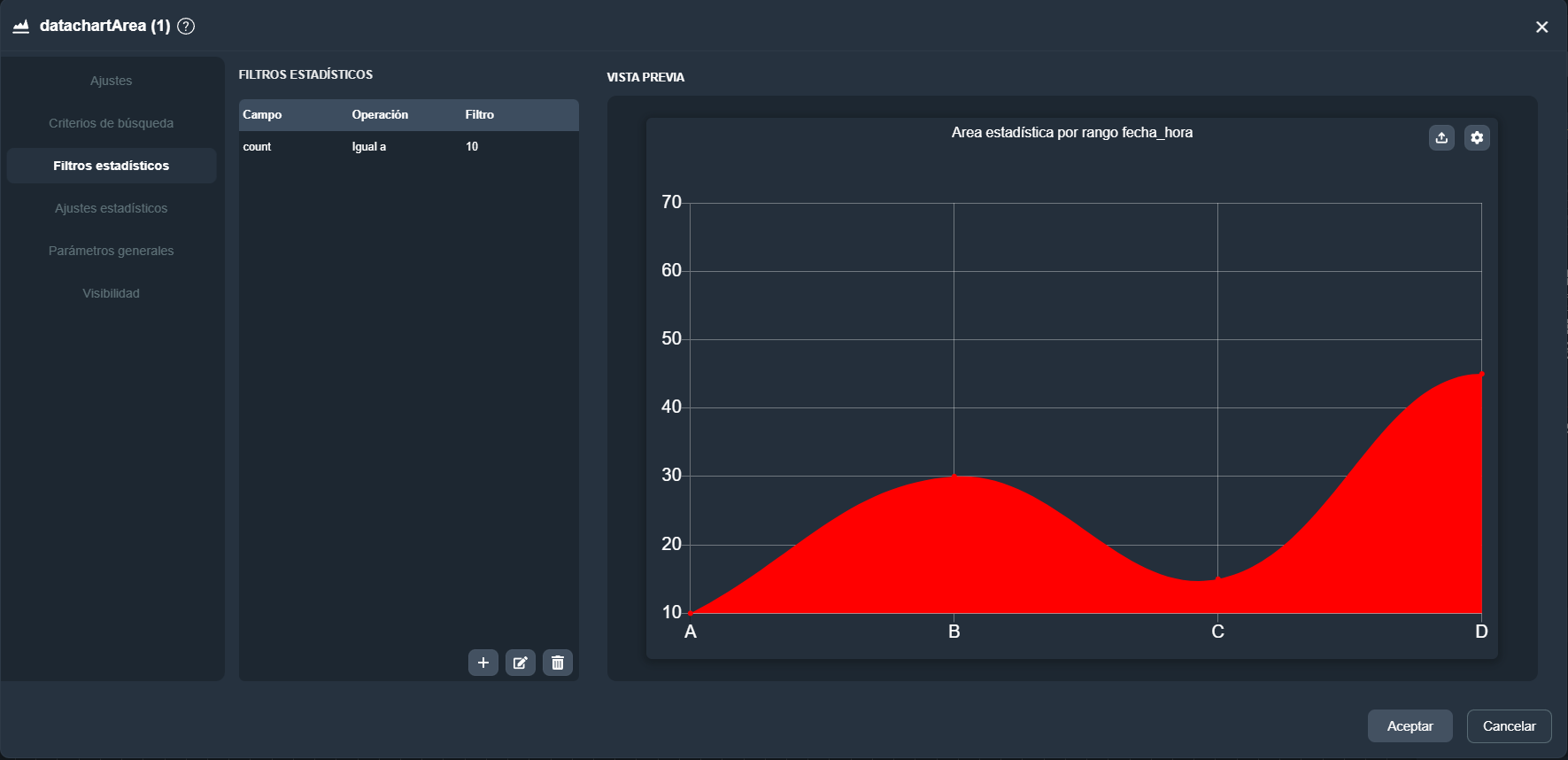Go to Ajustes estadísticos tab

click(112, 208)
